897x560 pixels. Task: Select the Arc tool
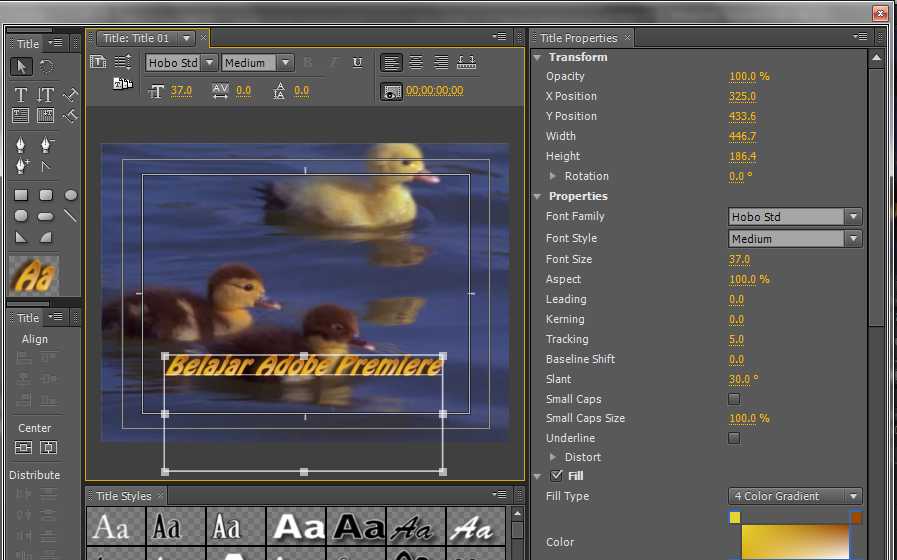46,237
